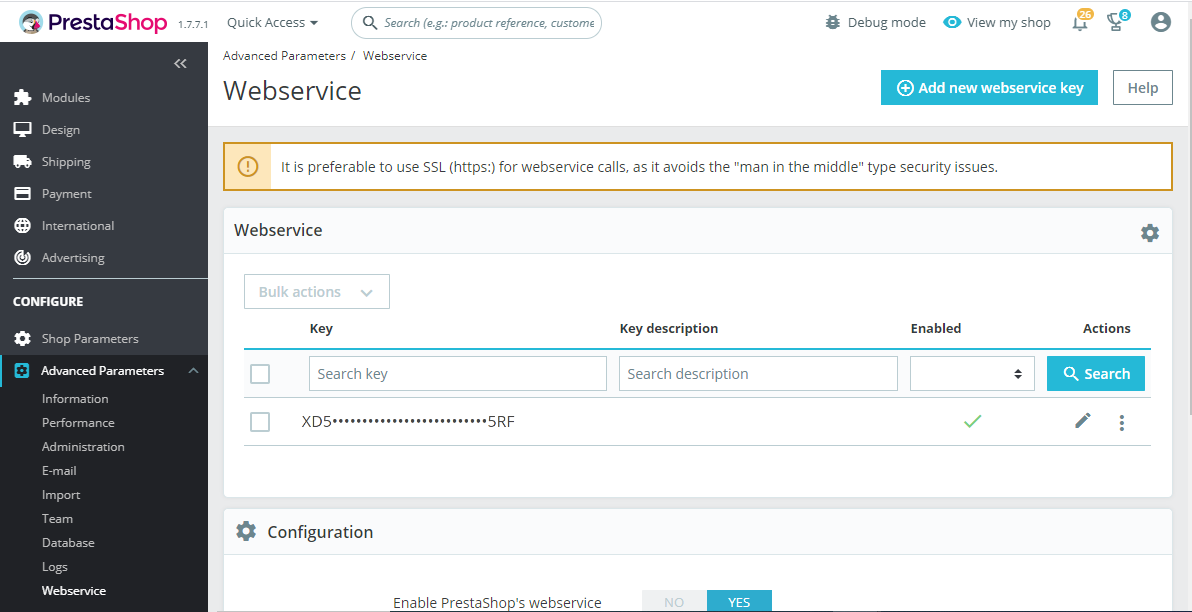Viewport: 1192px width, 612px height.
Task: Set Enable PrestaShop's webservice to NO
Action: [674, 601]
